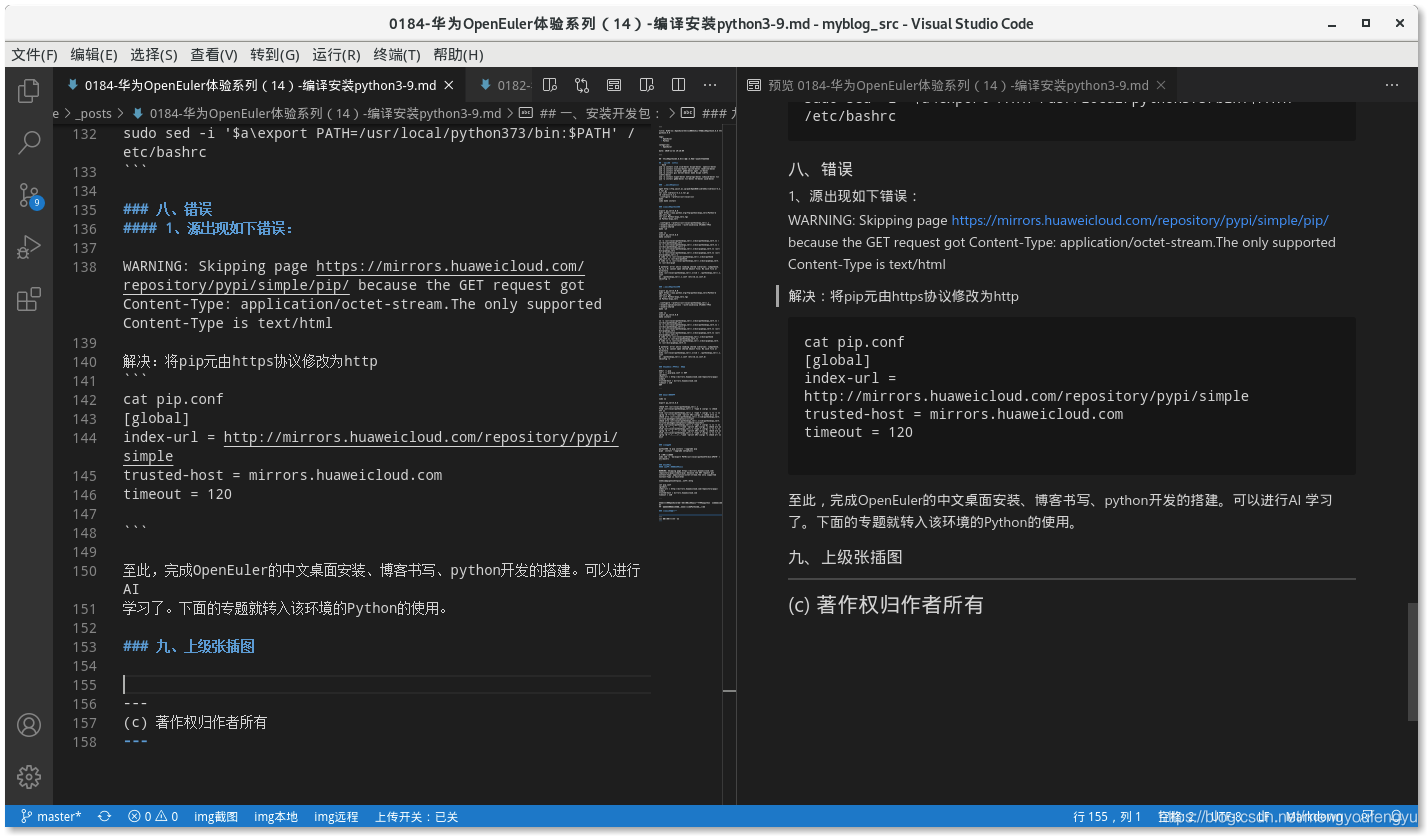Close the python3-9.md editor tab

[x=449, y=85]
